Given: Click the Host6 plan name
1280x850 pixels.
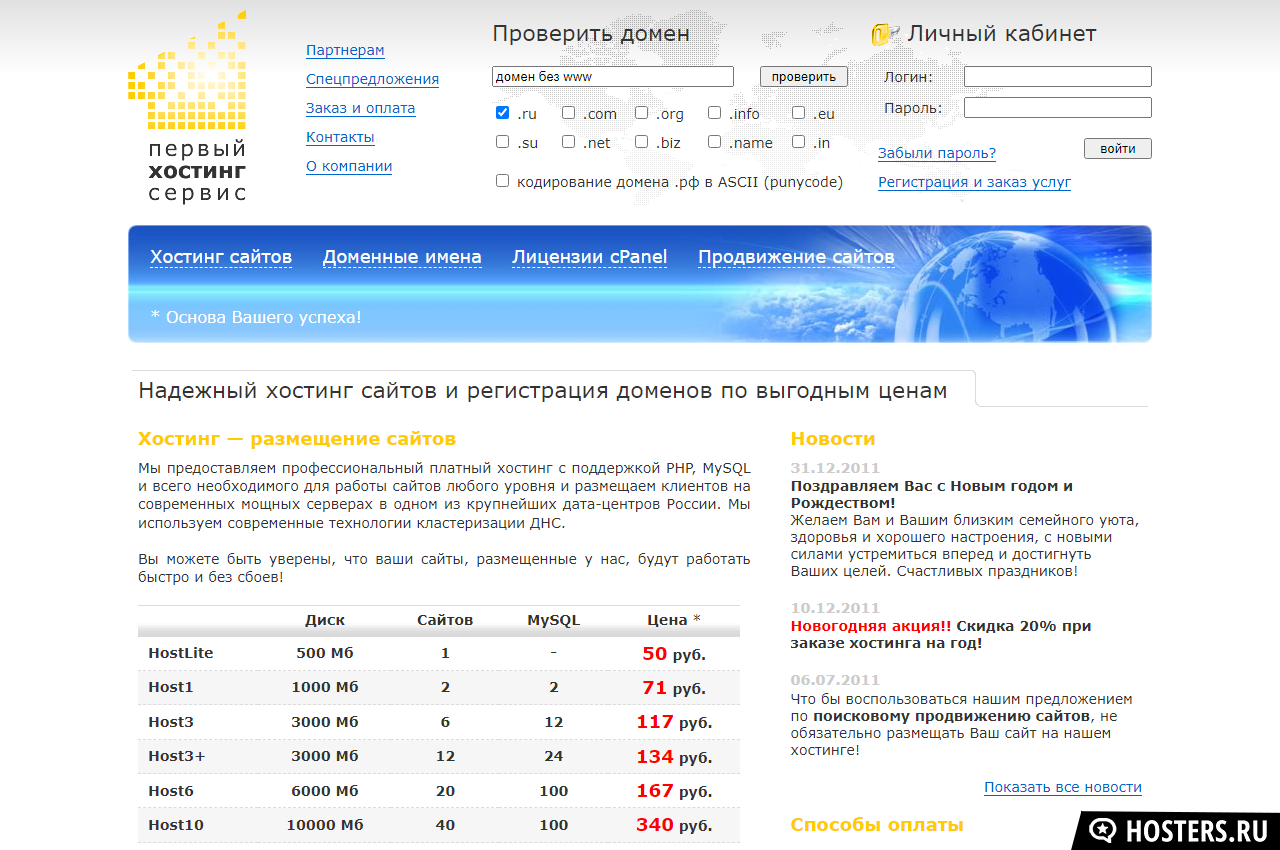Looking at the screenshot, I should (171, 791).
